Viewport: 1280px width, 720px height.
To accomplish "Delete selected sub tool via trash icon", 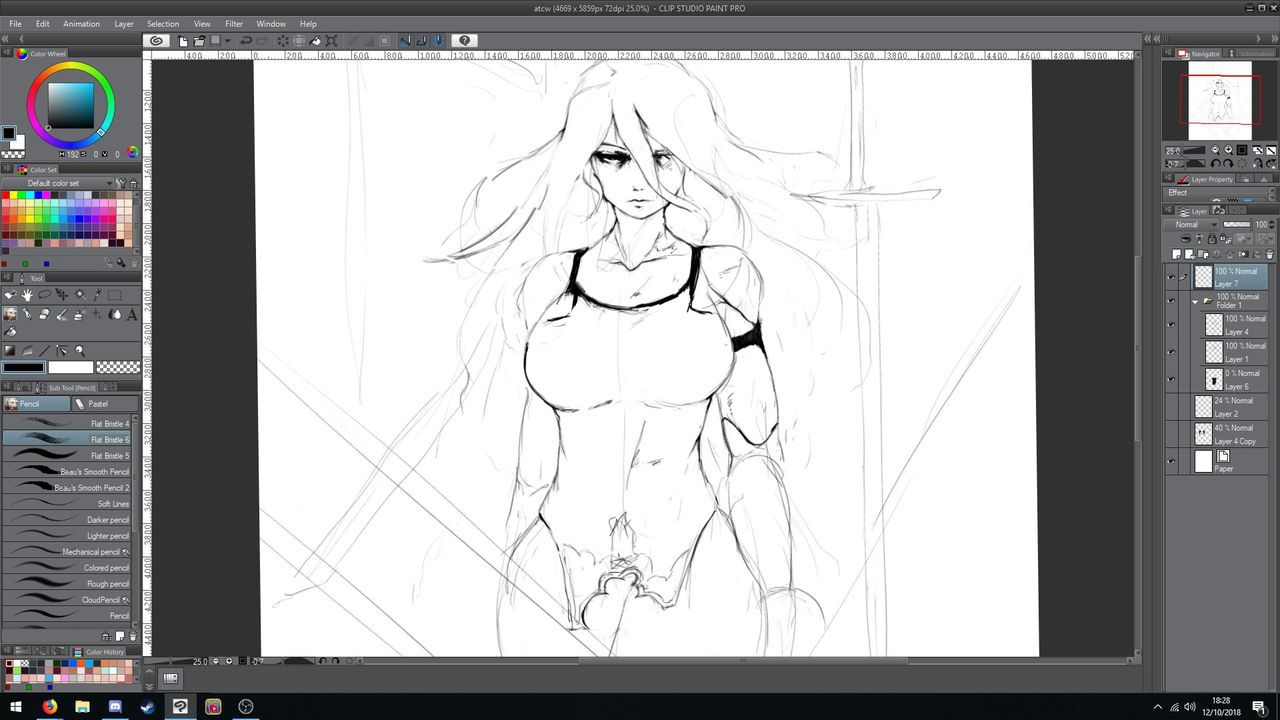I will [x=133, y=636].
